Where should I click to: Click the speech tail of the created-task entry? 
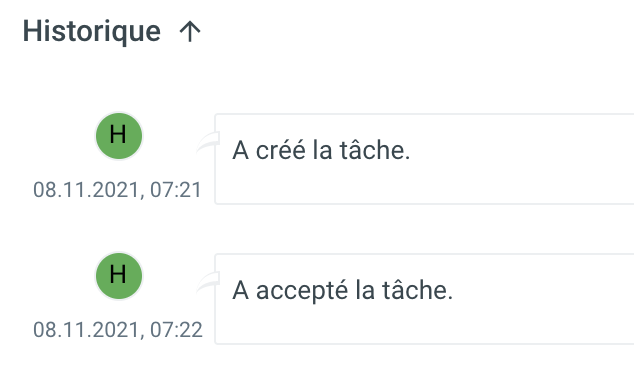[208, 142]
